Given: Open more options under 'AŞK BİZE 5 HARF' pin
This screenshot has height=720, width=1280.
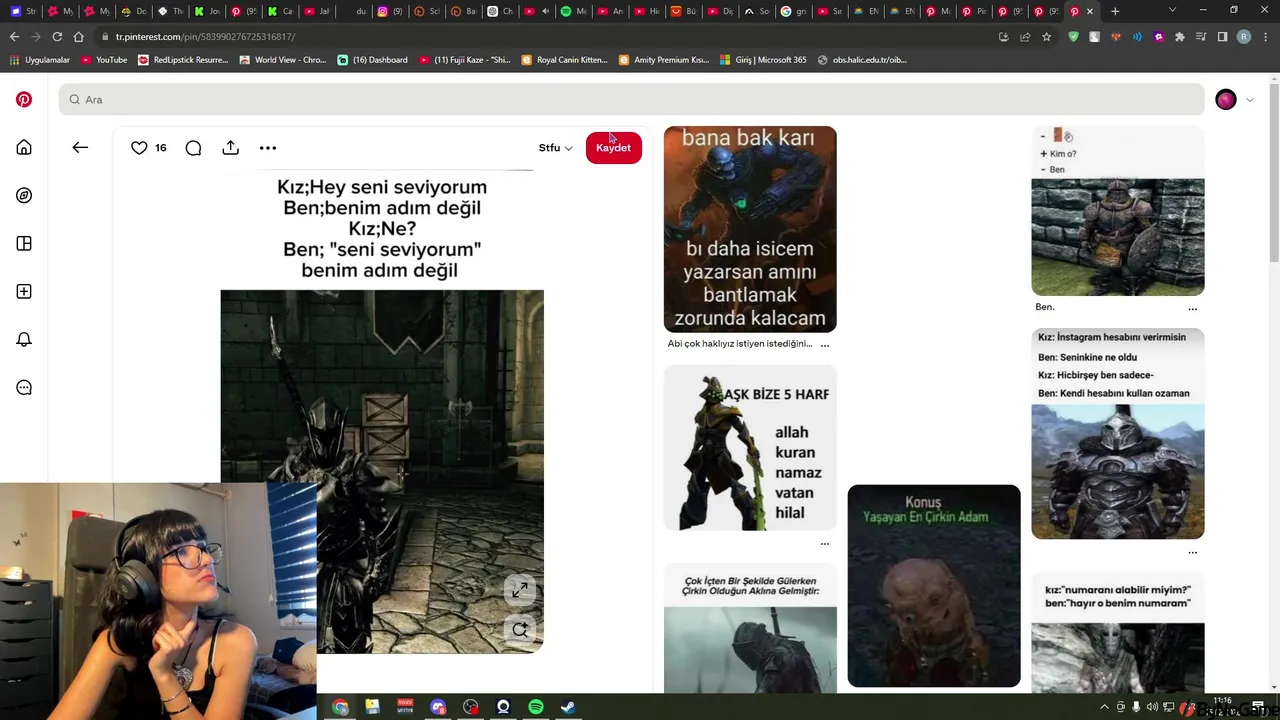Looking at the screenshot, I should pos(825,544).
